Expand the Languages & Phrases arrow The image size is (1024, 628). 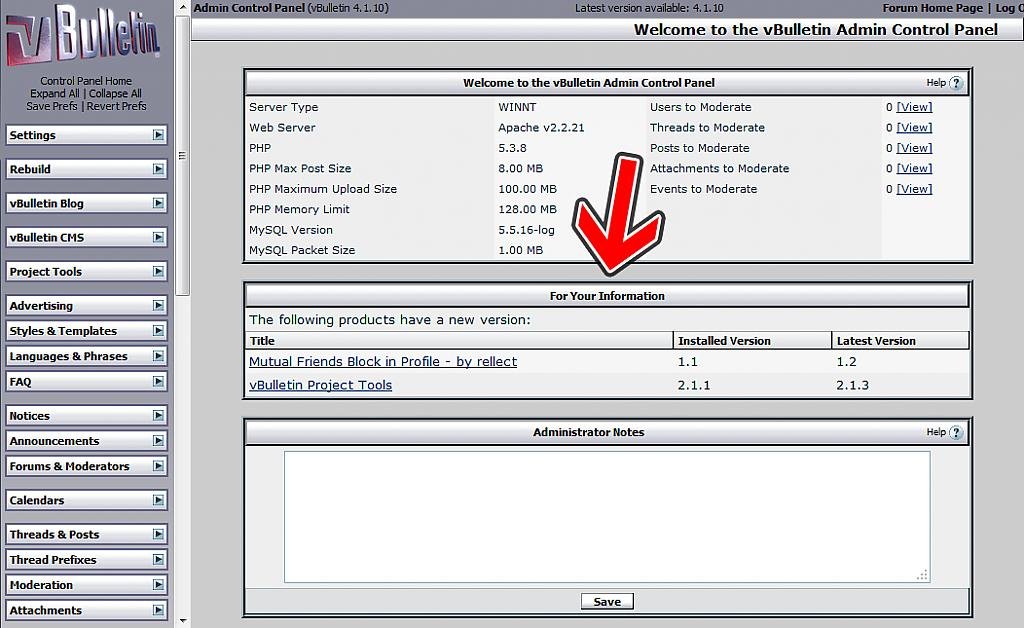[158, 356]
